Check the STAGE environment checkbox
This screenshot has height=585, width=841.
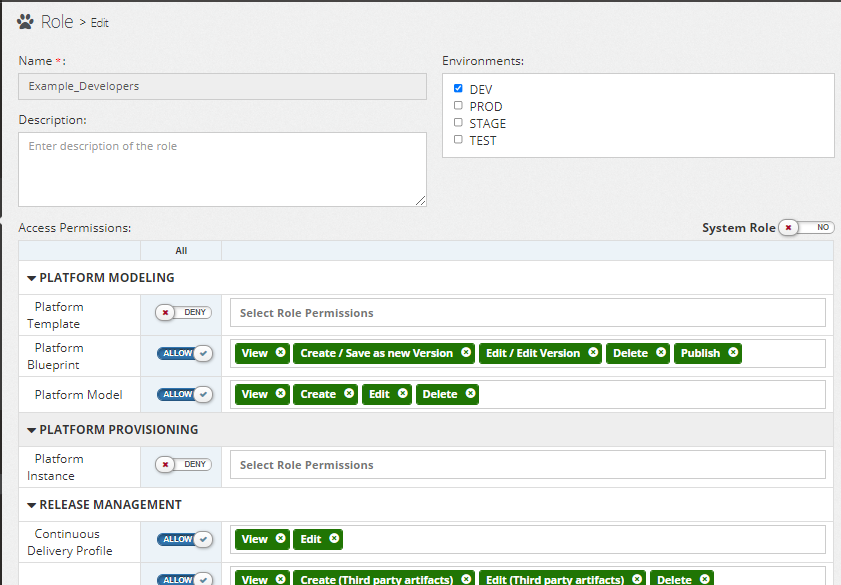click(x=458, y=123)
